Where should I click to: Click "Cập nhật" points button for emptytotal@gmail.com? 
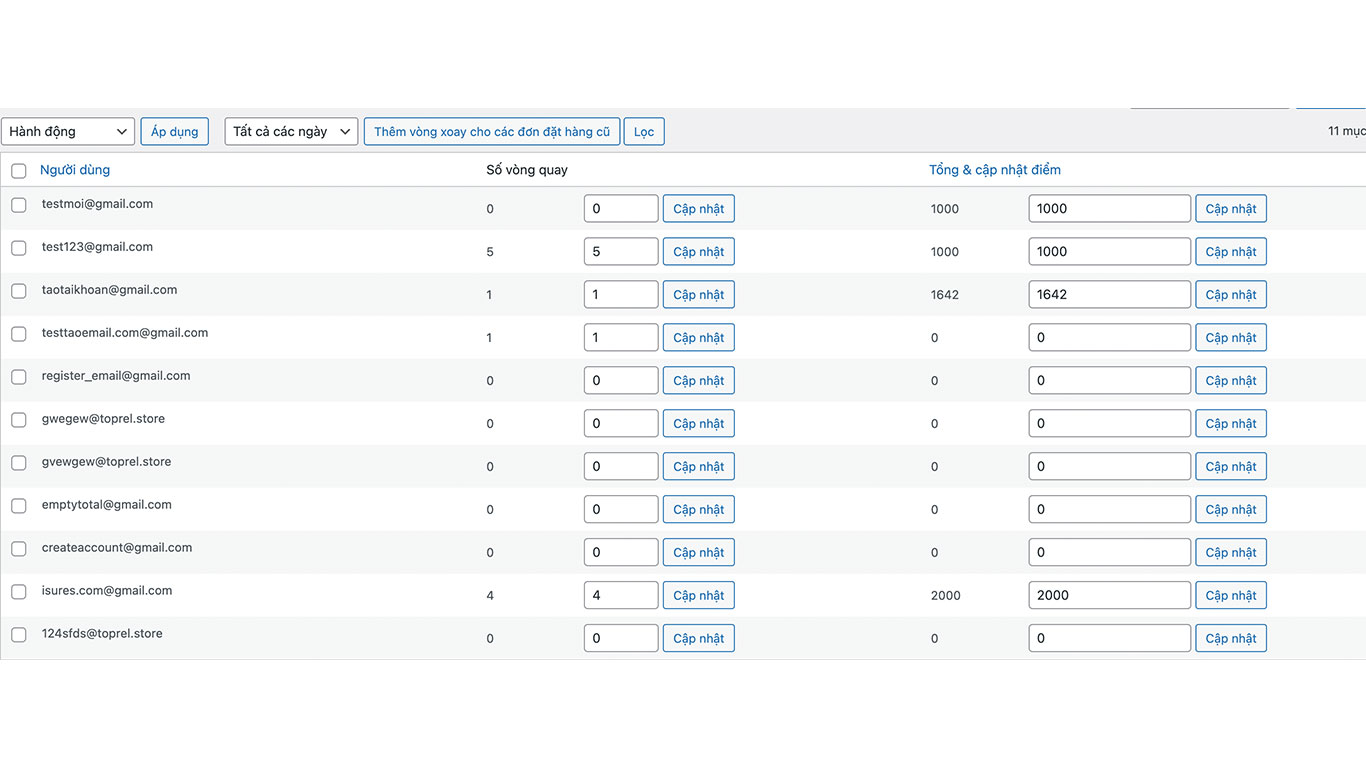[1231, 509]
